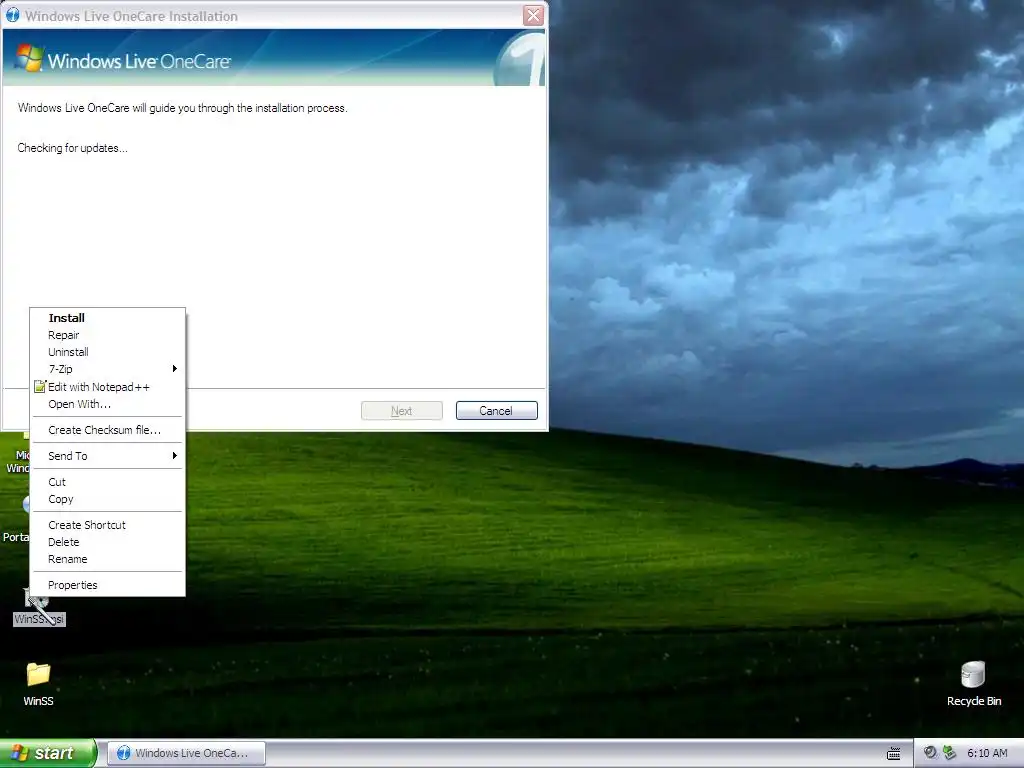
Task: Open the volume tray icon
Action: coord(930,752)
